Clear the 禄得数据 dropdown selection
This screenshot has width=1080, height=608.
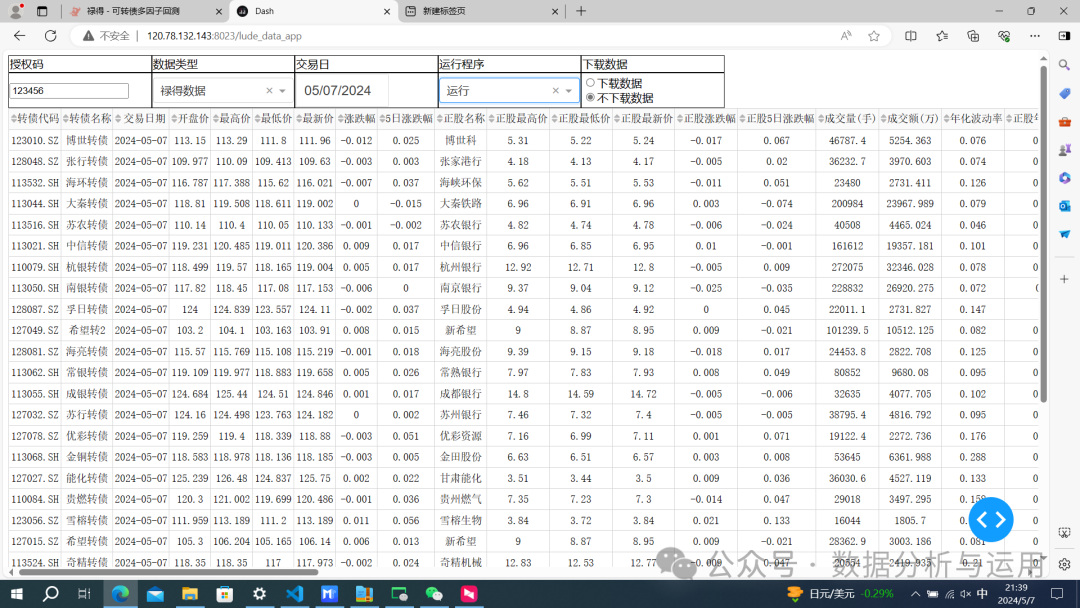(269, 91)
